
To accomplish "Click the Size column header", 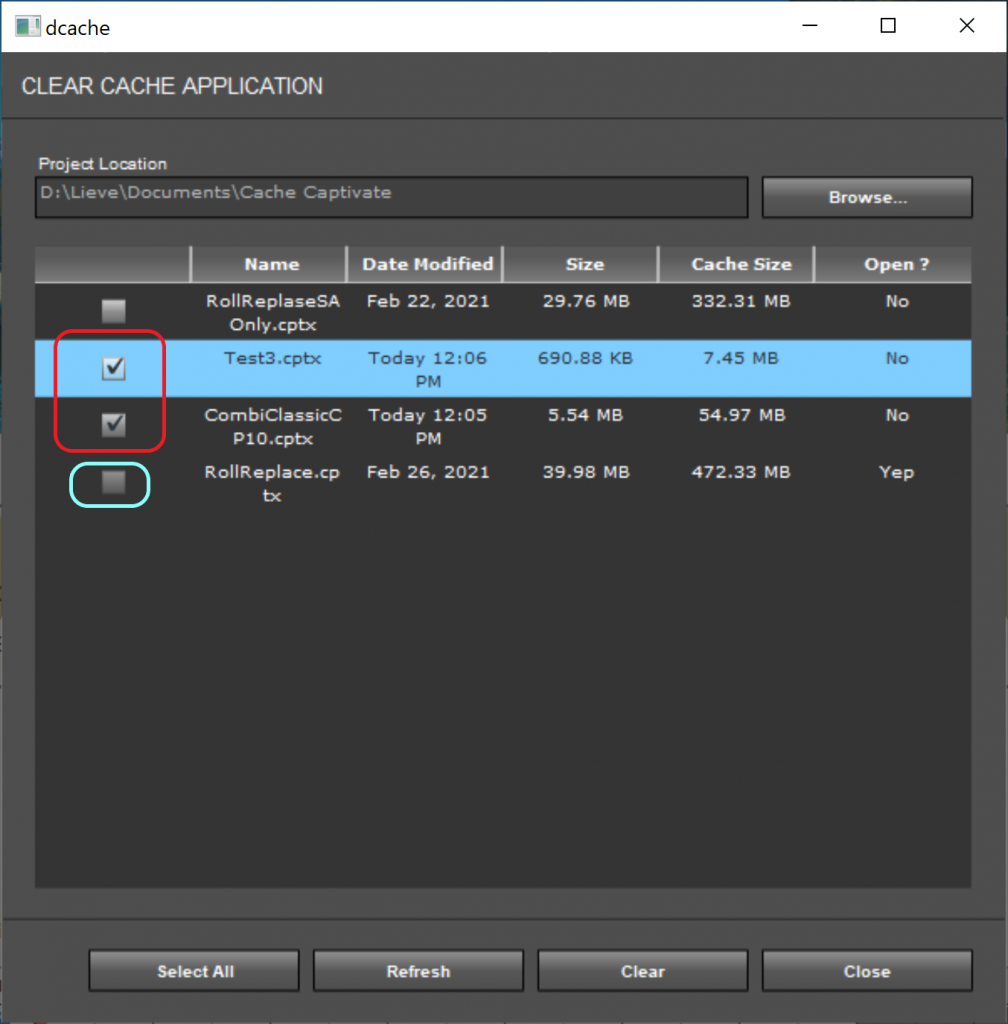I will pyautogui.click(x=584, y=265).
